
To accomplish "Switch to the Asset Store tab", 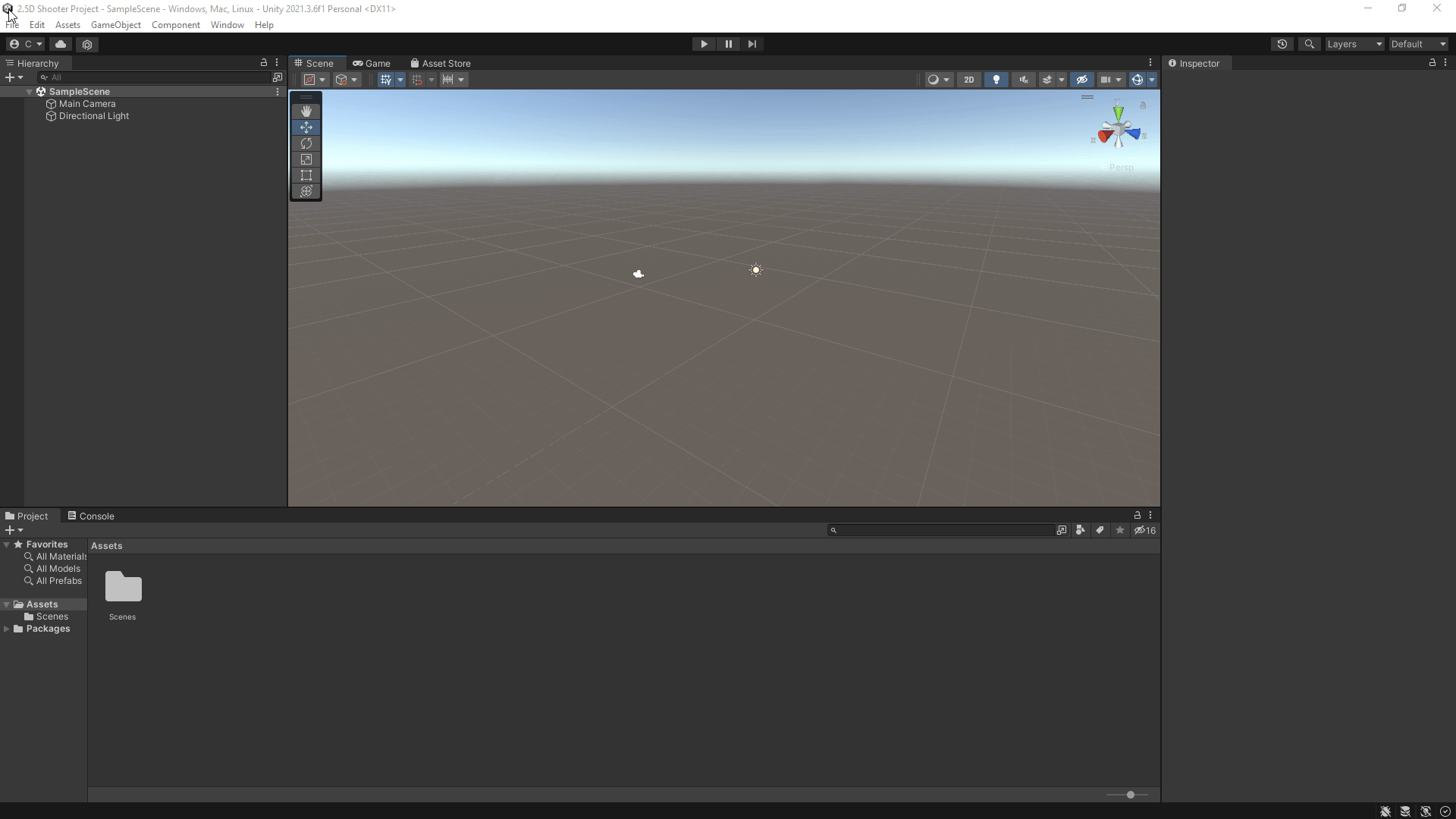I will click(441, 63).
